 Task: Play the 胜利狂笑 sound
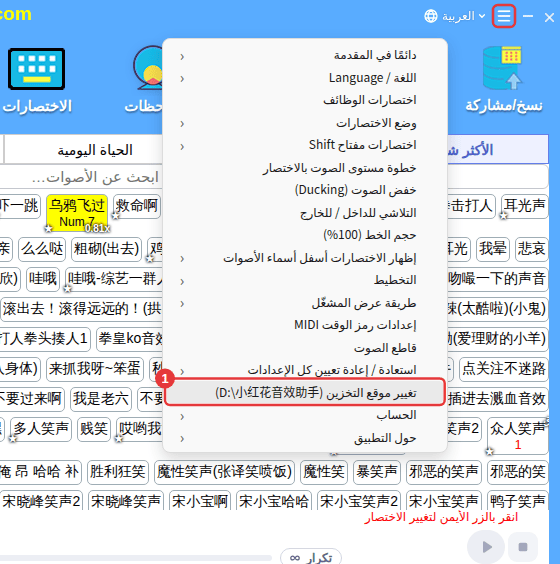tap(118, 472)
